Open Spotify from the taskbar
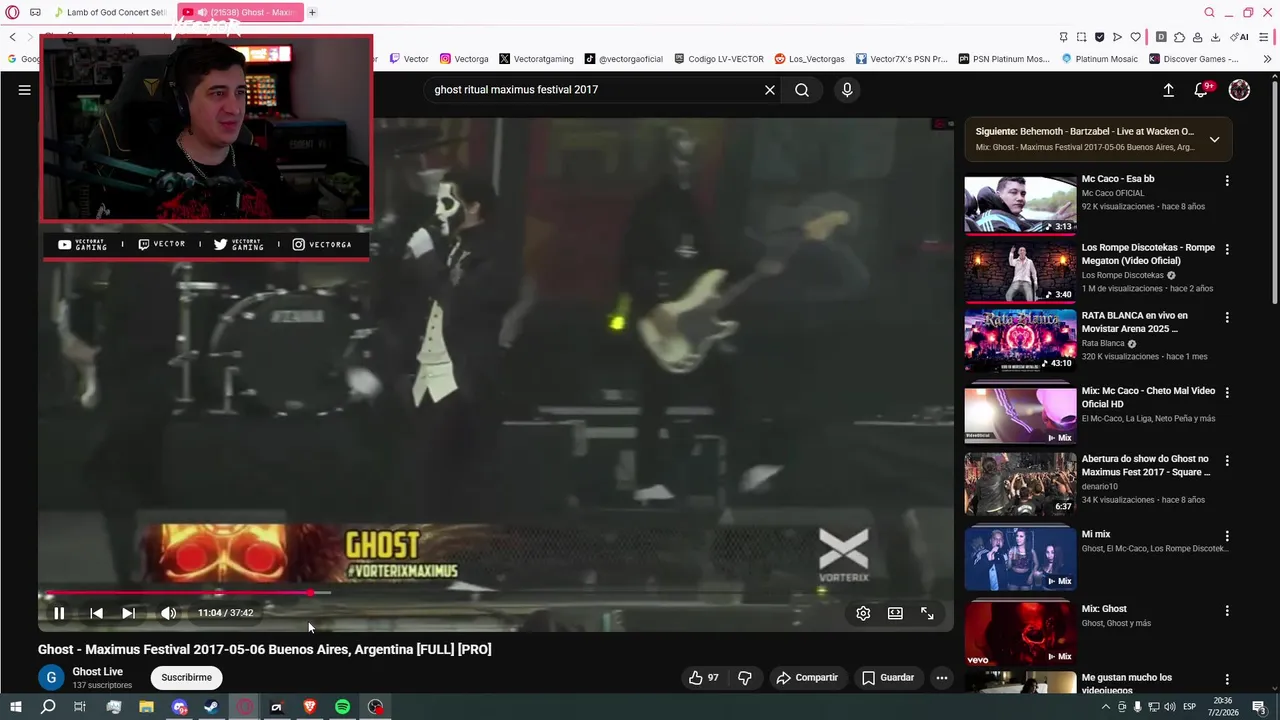The width and height of the screenshot is (1280, 720). pyautogui.click(x=342, y=707)
